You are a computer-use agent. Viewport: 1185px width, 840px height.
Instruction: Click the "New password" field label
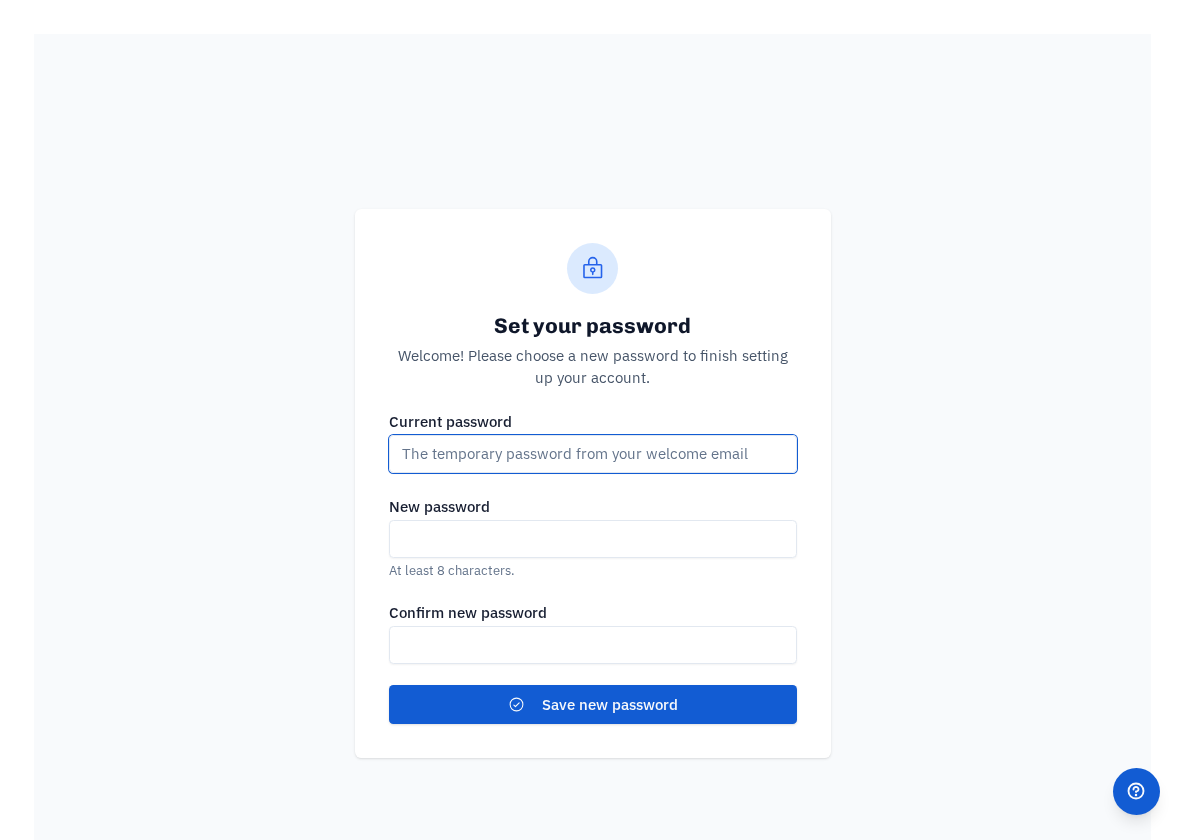point(439,507)
